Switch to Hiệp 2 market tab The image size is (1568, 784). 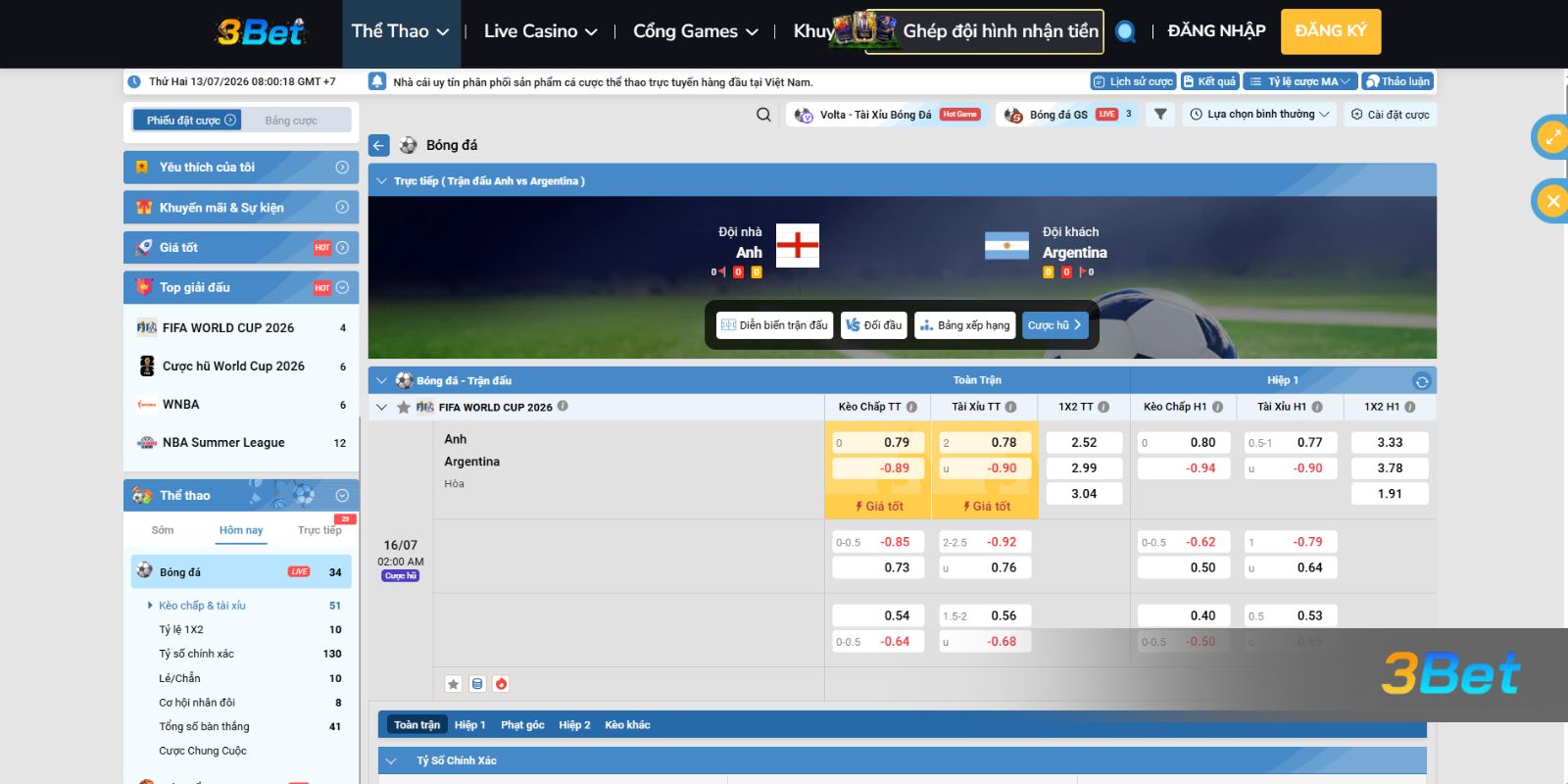click(x=574, y=725)
